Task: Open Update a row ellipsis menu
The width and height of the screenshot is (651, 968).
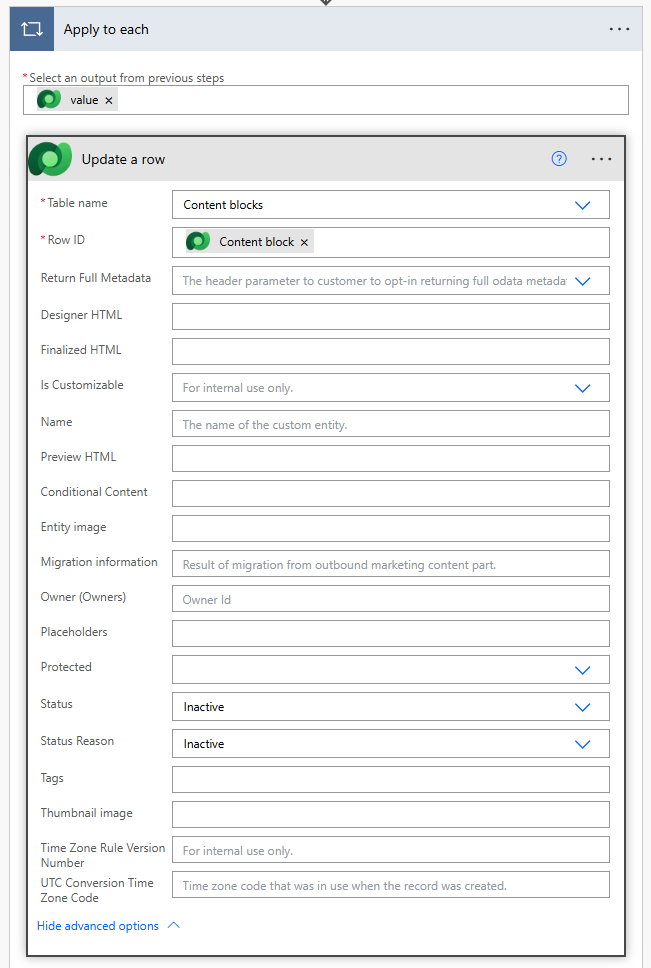Action: coord(601,159)
